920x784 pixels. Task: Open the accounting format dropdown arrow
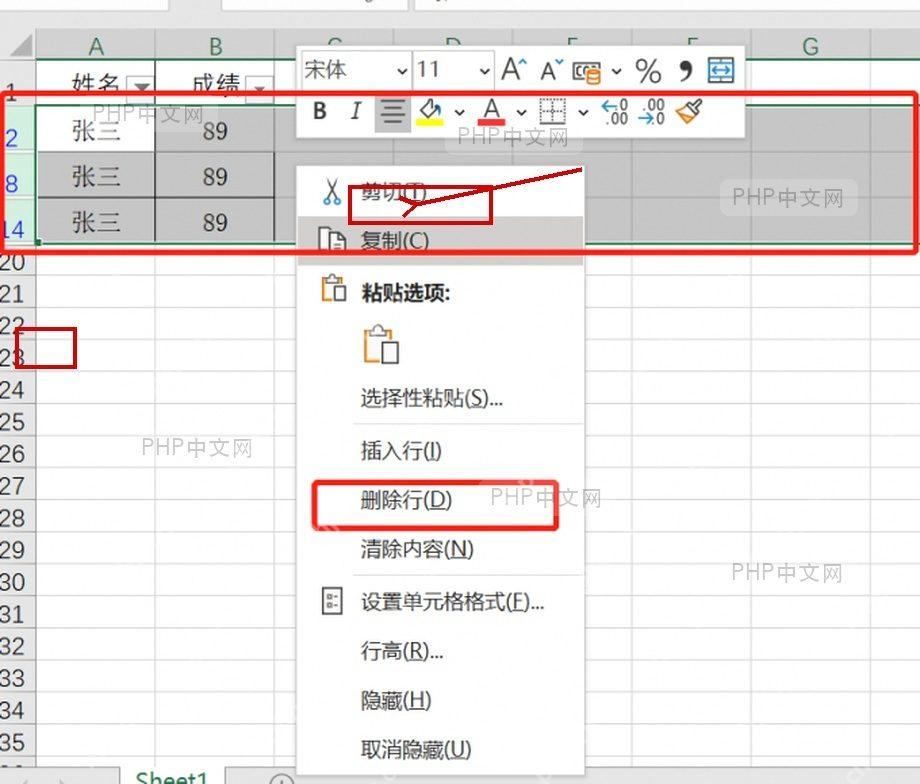click(x=617, y=72)
